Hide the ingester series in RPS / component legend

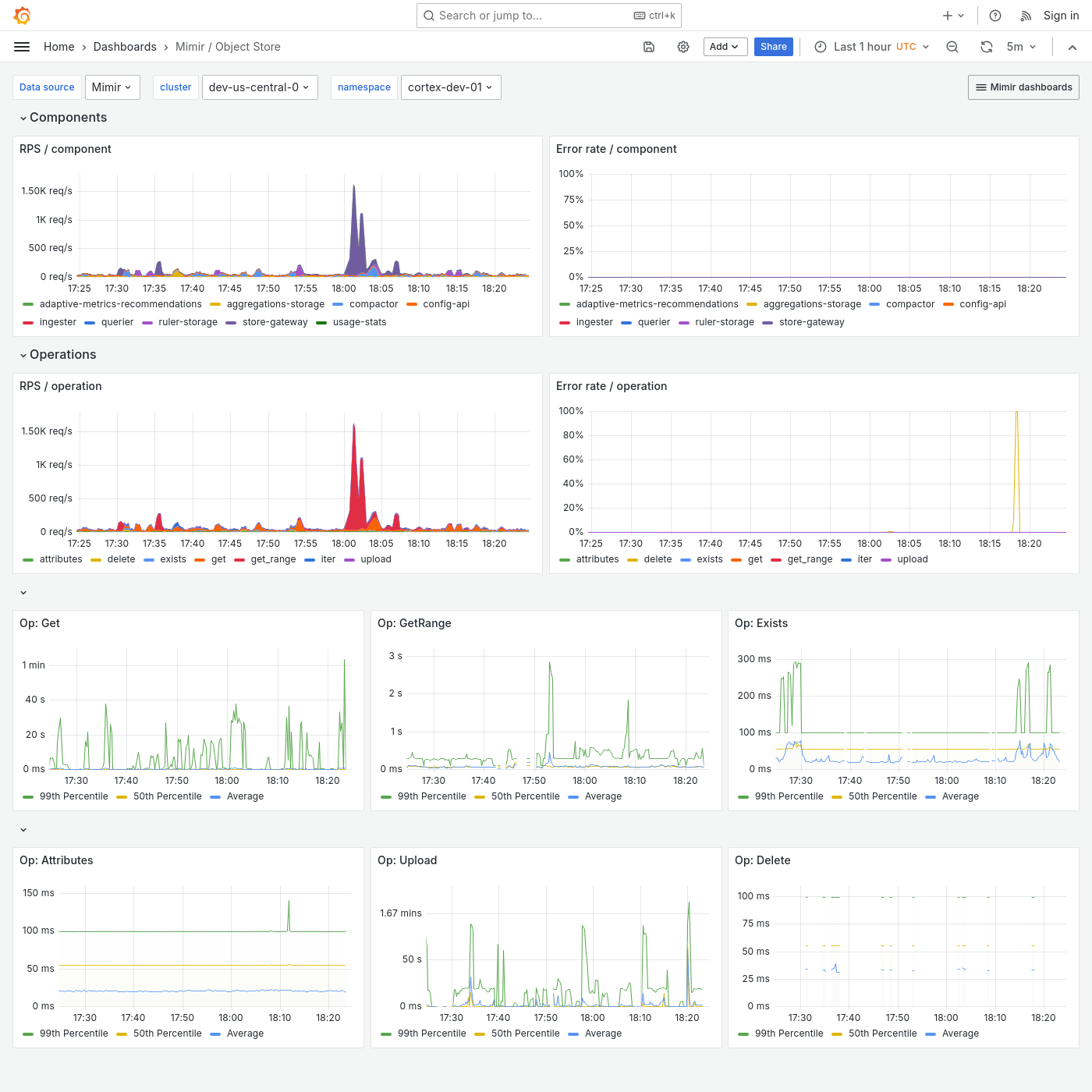coord(58,322)
